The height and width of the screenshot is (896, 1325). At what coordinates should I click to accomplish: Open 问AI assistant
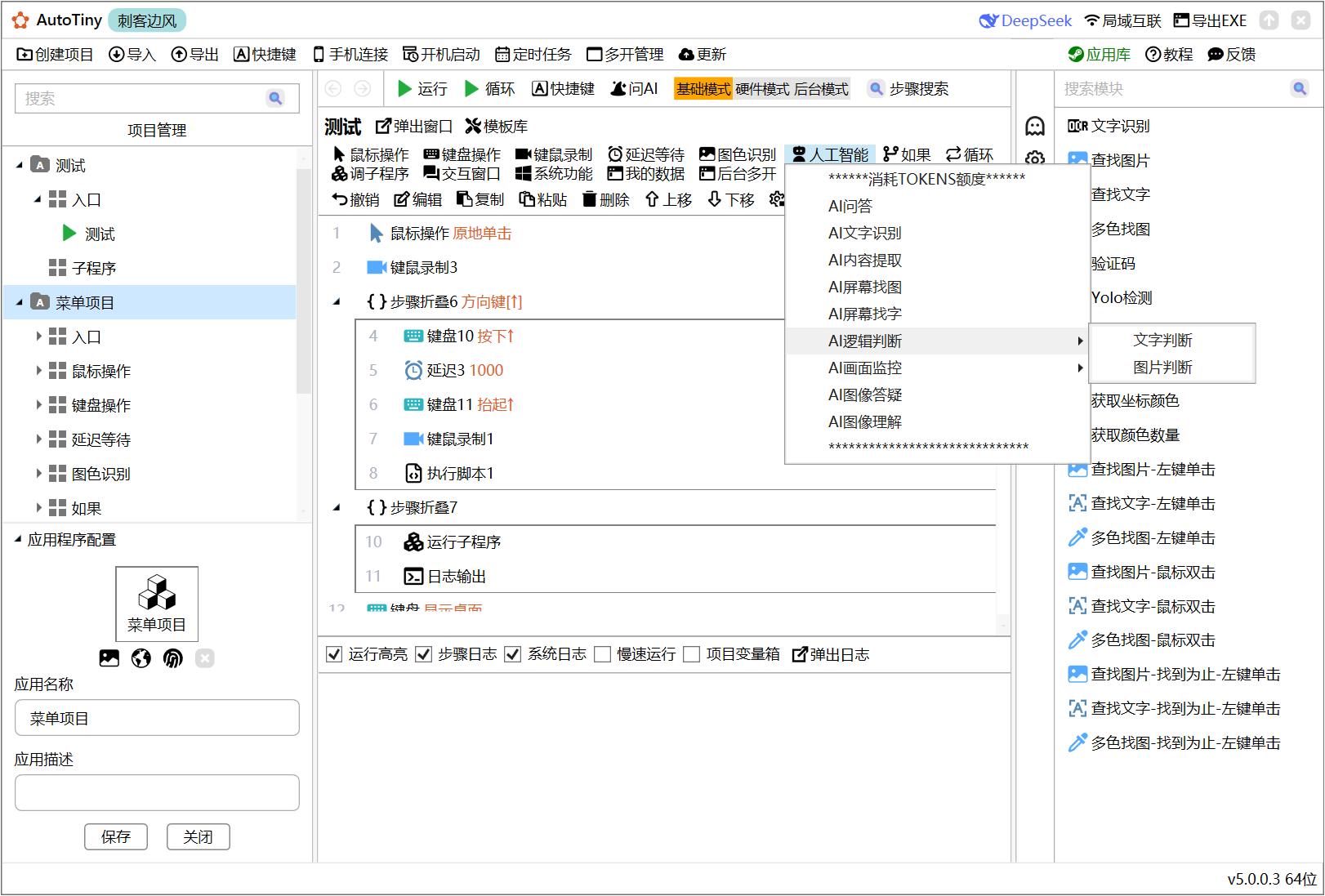pos(634,89)
